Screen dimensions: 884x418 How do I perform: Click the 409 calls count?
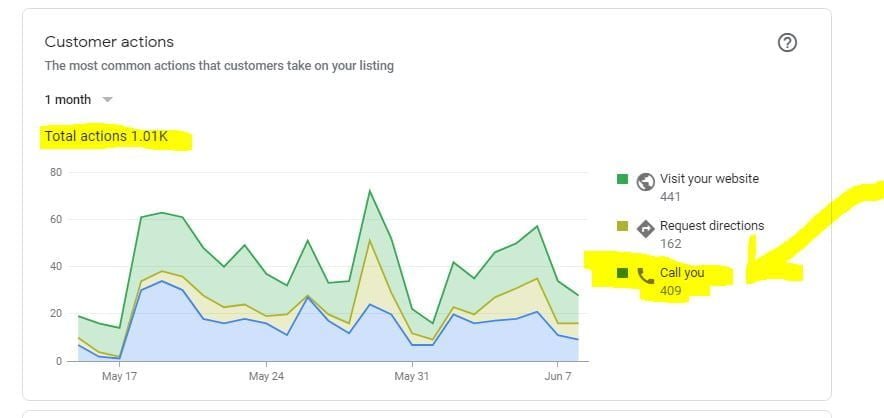pyautogui.click(x=670, y=291)
